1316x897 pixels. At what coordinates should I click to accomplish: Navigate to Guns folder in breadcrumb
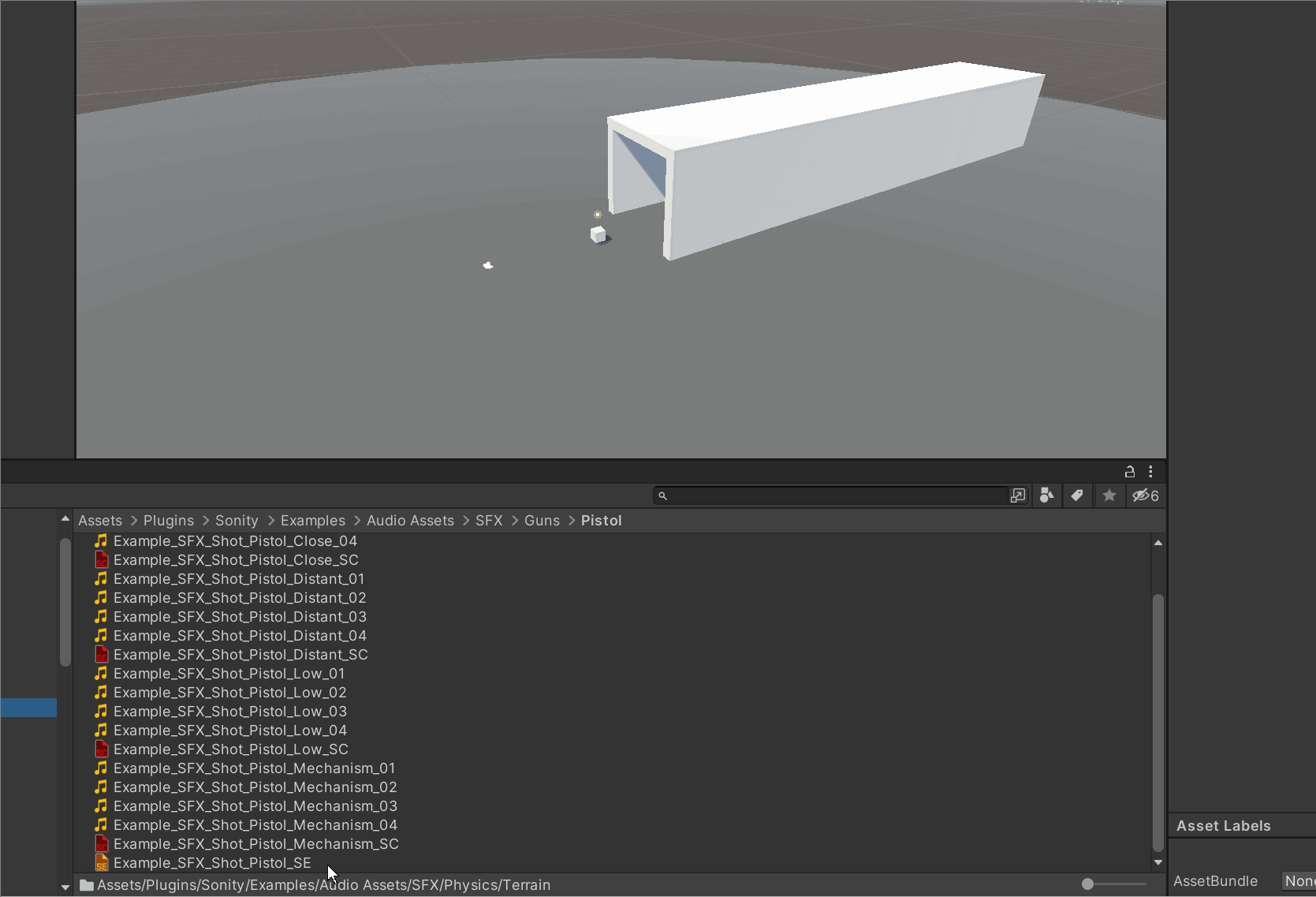pyautogui.click(x=542, y=521)
